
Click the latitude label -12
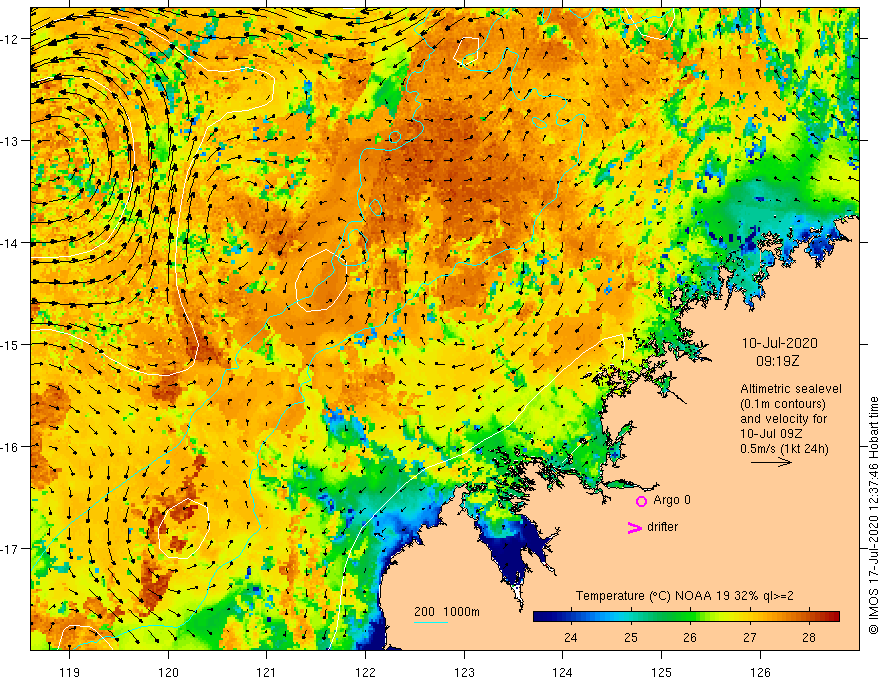click(11, 39)
